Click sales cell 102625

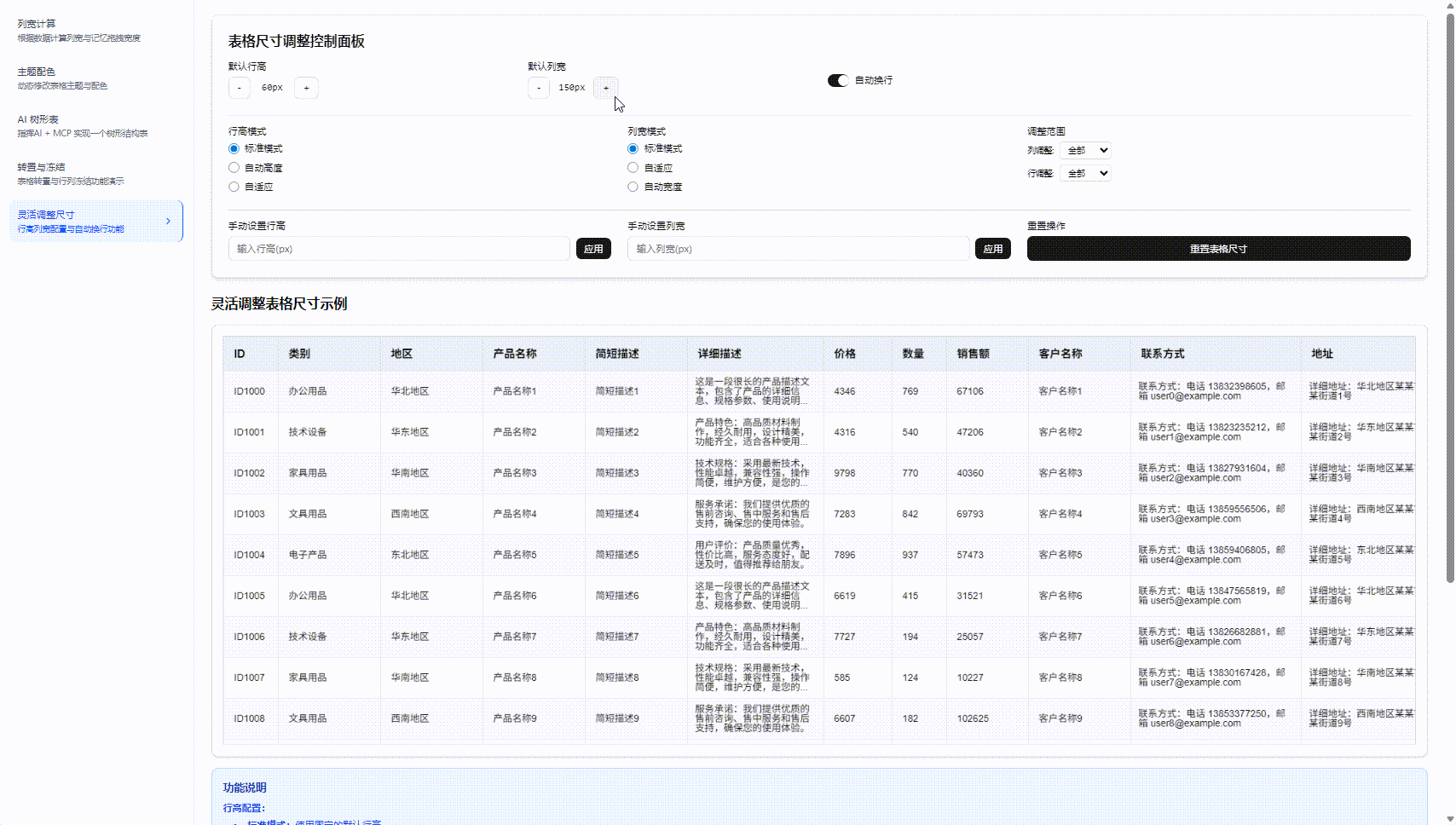click(x=987, y=718)
